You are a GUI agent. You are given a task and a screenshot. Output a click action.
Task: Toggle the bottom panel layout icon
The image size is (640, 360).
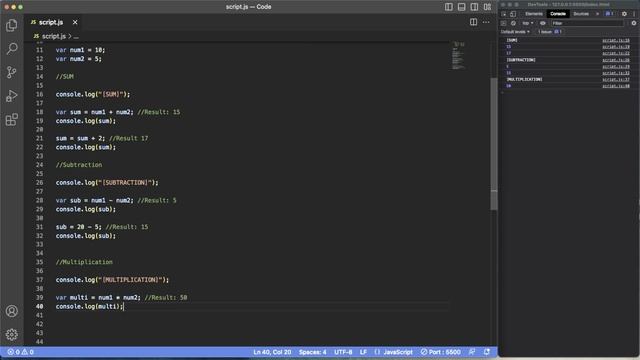462,7
